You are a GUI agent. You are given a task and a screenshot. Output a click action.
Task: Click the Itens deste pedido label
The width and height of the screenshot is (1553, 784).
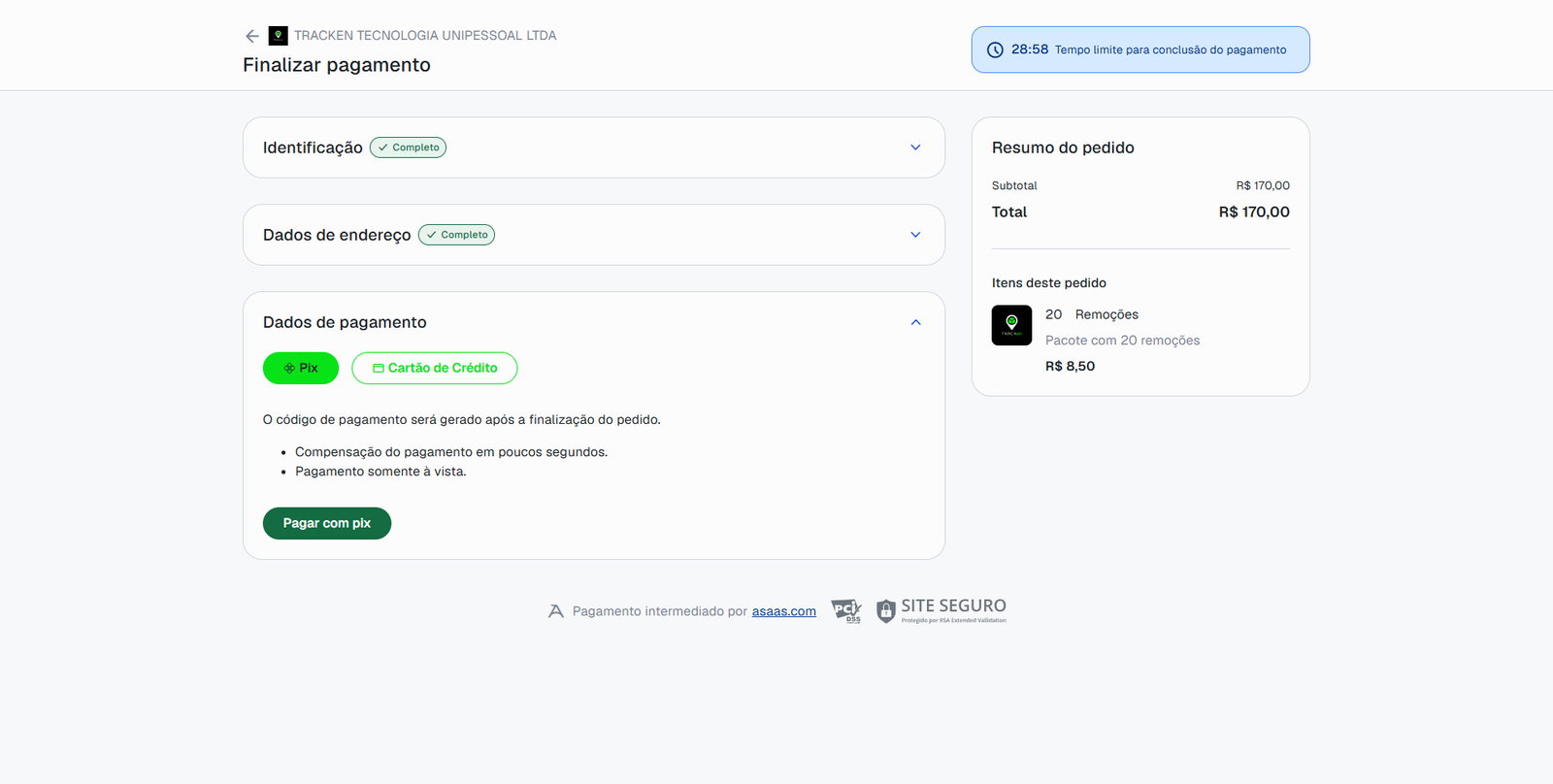[x=1049, y=283]
